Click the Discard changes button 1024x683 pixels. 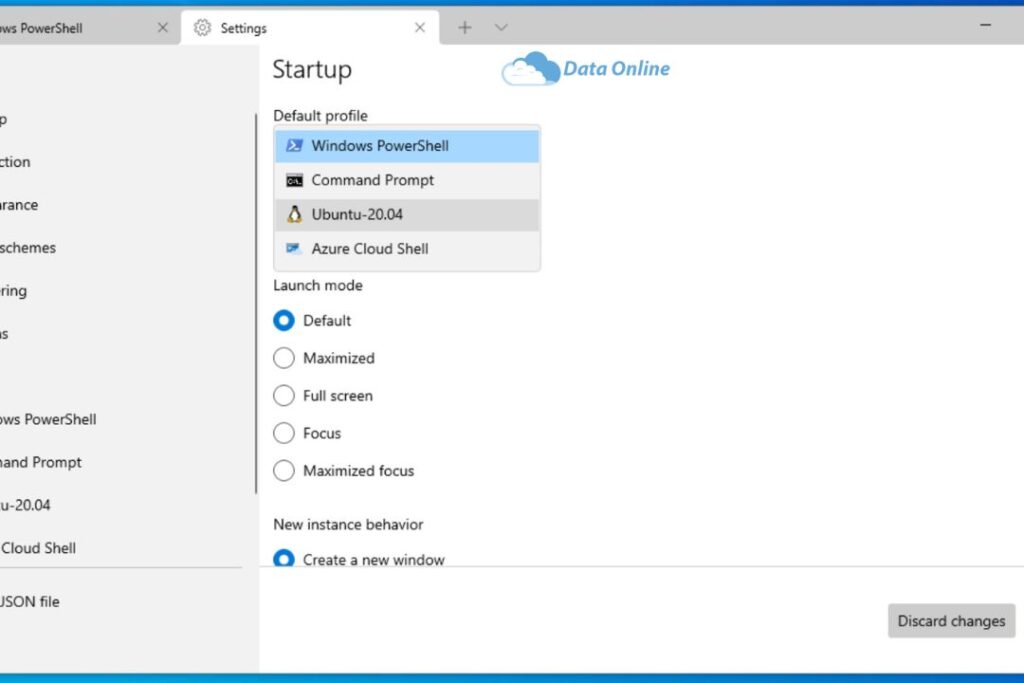pos(951,621)
